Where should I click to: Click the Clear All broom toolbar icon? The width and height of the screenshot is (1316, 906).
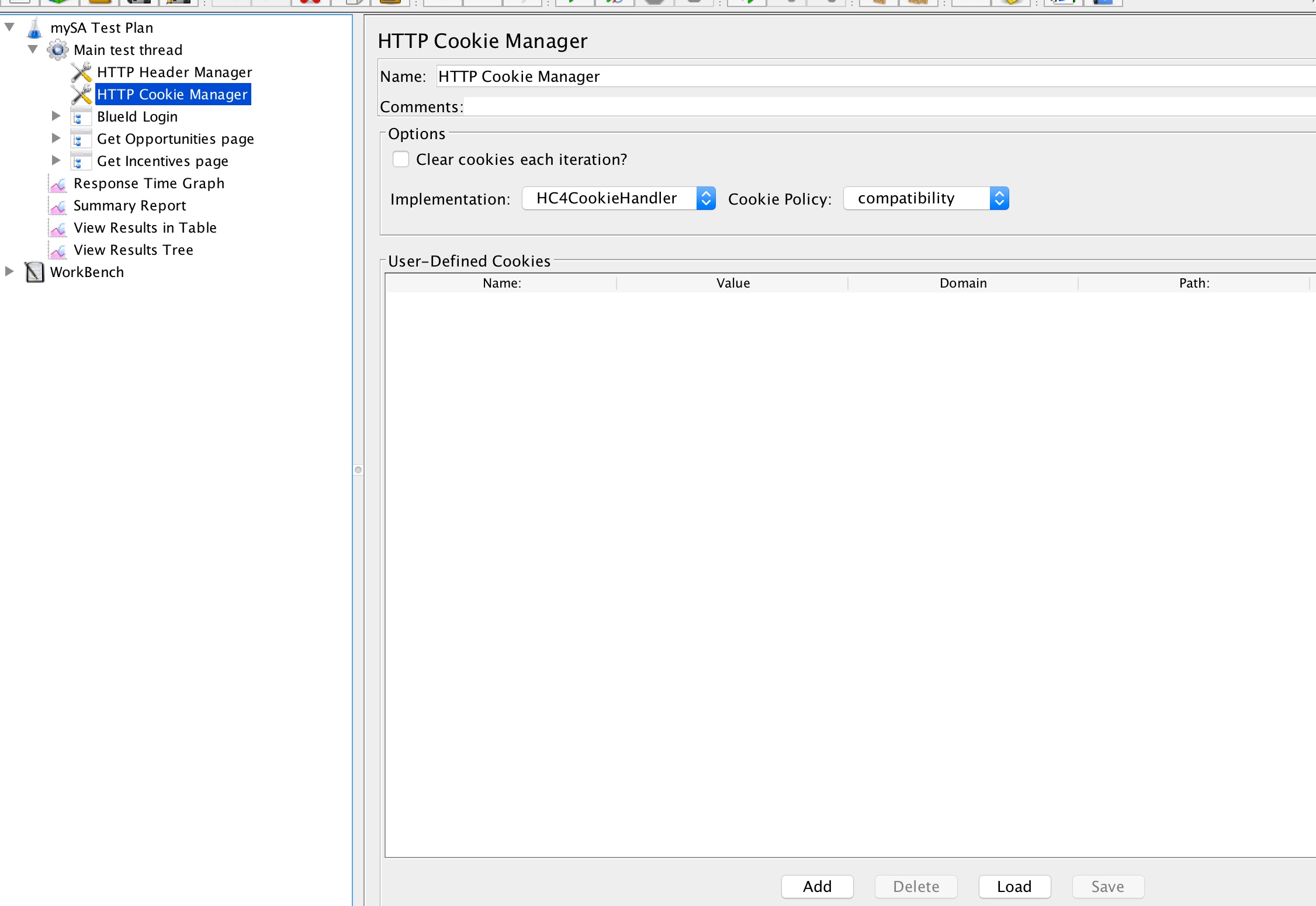[x=919, y=2]
